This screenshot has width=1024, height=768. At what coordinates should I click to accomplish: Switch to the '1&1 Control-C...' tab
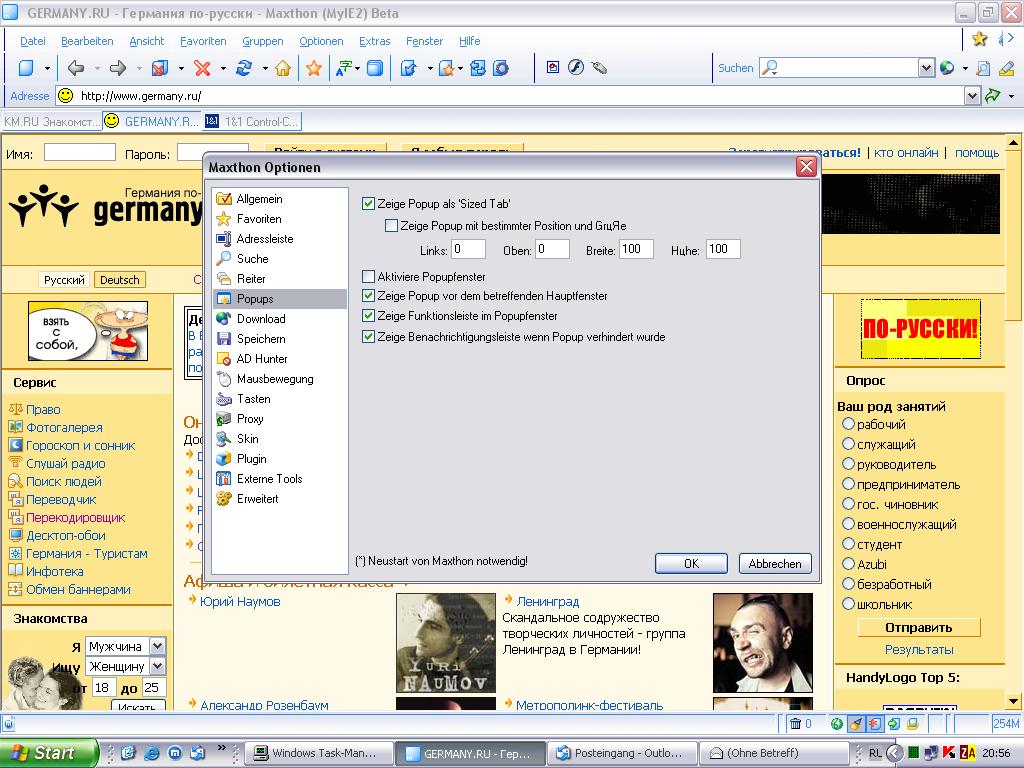252,121
